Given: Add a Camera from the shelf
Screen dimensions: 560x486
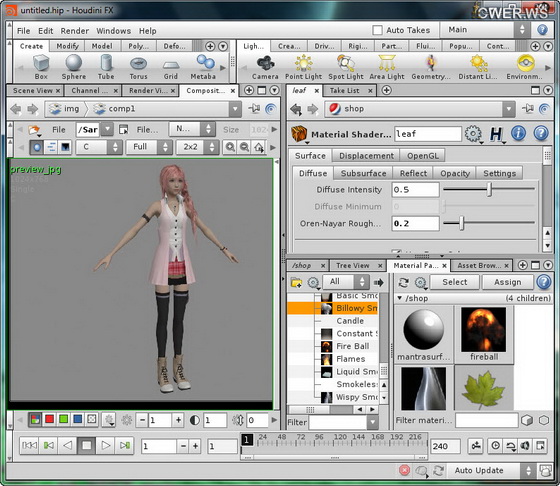Looking at the screenshot, I should (265, 68).
